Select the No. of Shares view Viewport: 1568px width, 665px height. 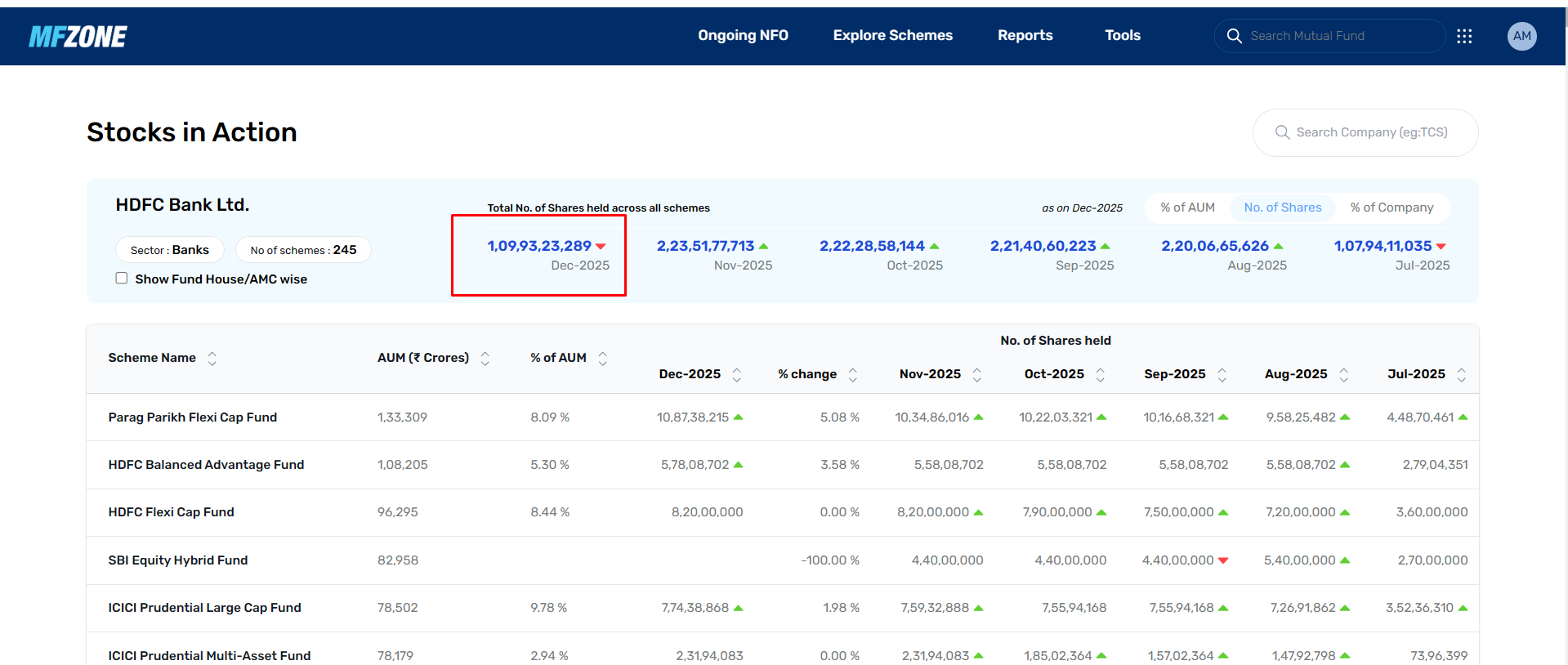pyautogui.click(x=1282, y=208)
